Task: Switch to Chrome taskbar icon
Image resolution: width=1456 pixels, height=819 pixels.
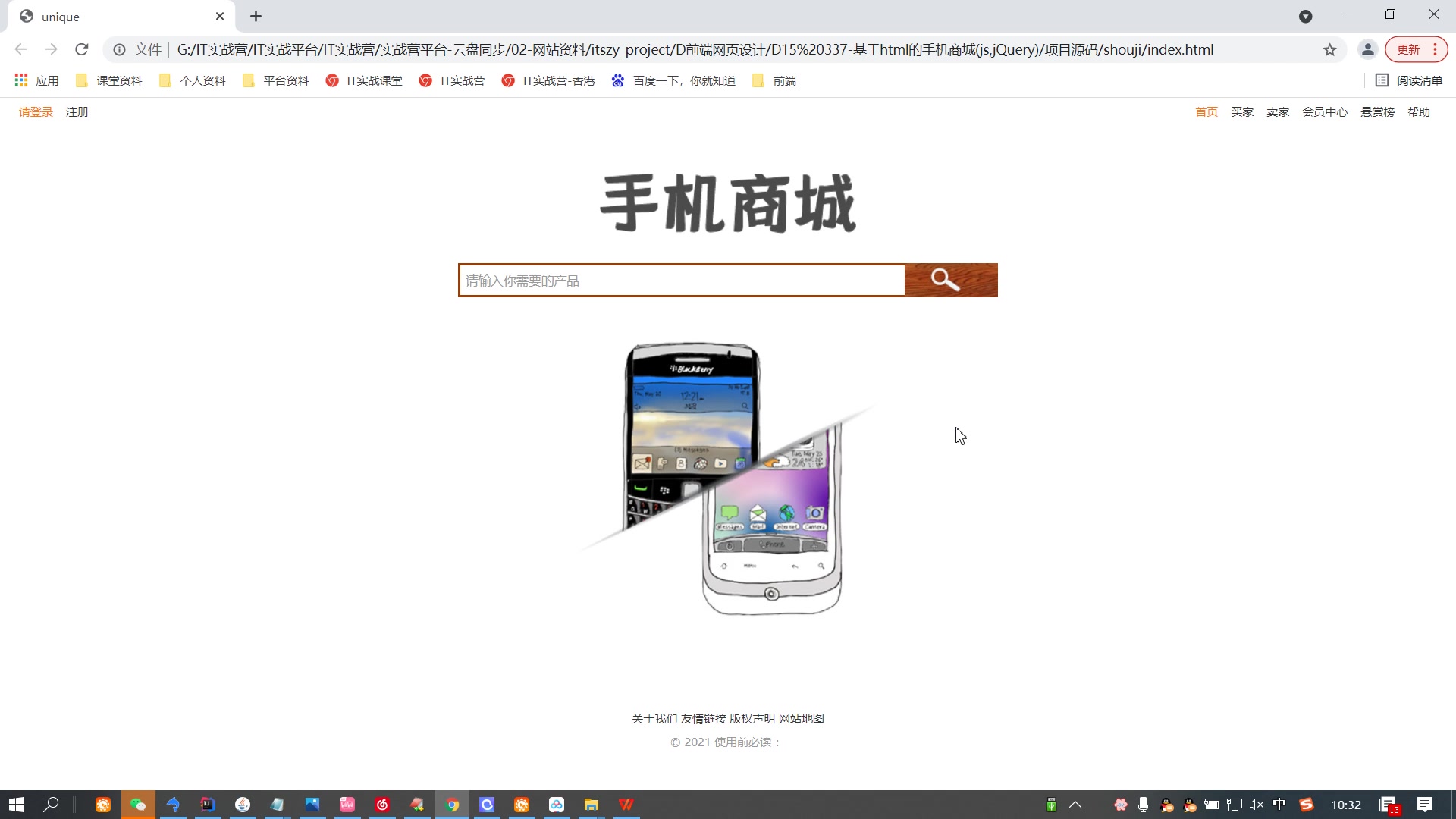Action: pyautogui.click(x=452, y=805)
